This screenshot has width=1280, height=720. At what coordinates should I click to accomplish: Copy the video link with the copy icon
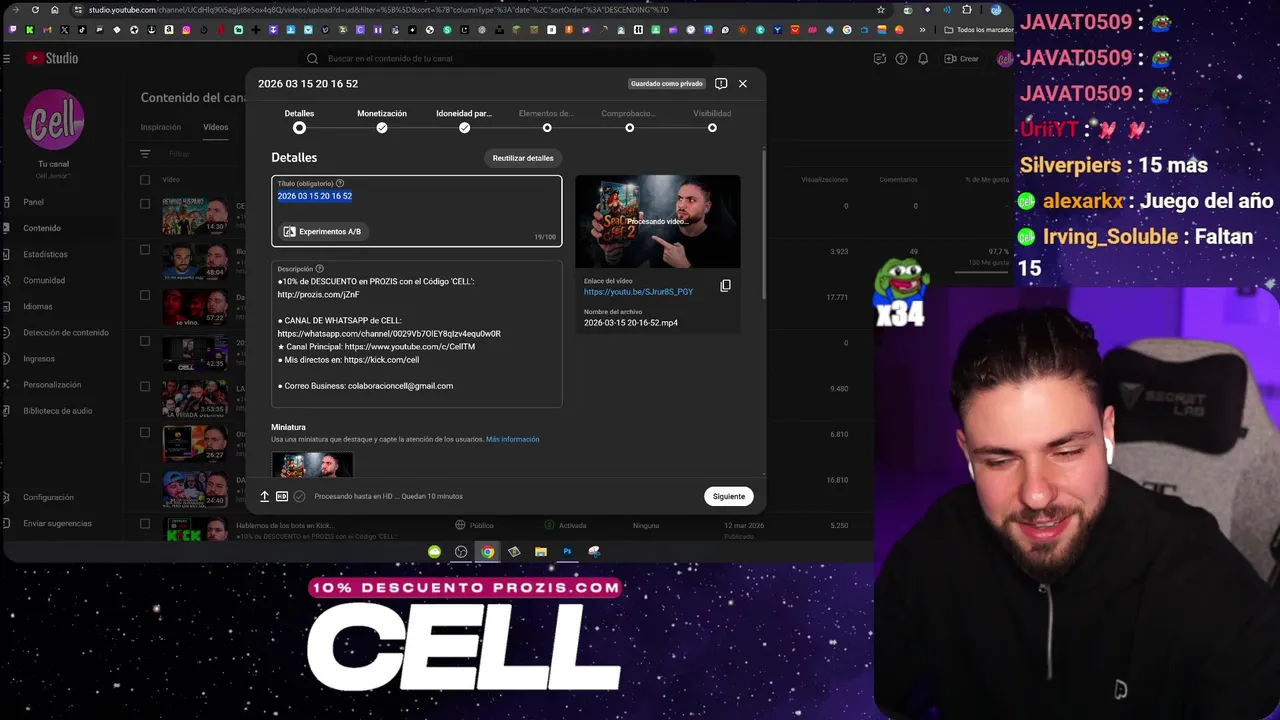pyautogui.click(x=726, y=286)
